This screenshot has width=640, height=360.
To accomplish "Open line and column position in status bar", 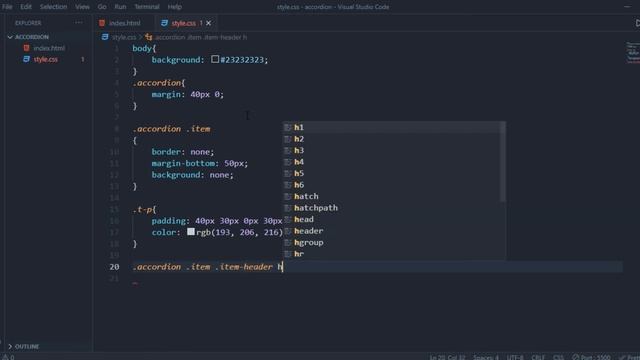I will [x=447, y=357].
